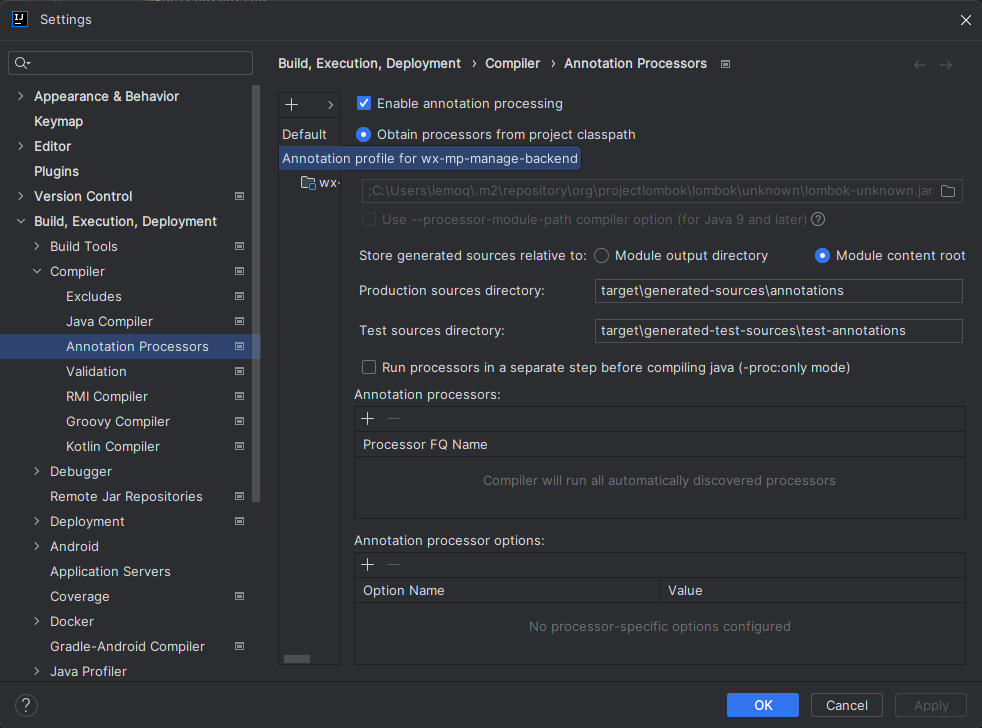Open help for processor-module-path option

(x=818, y=219)
